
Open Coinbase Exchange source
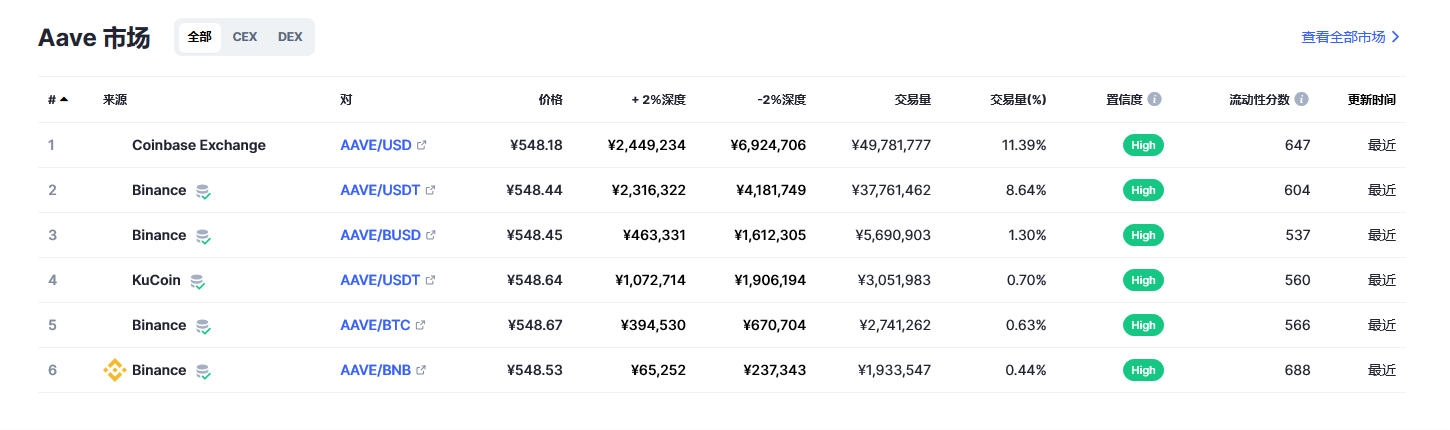[199, 145]
